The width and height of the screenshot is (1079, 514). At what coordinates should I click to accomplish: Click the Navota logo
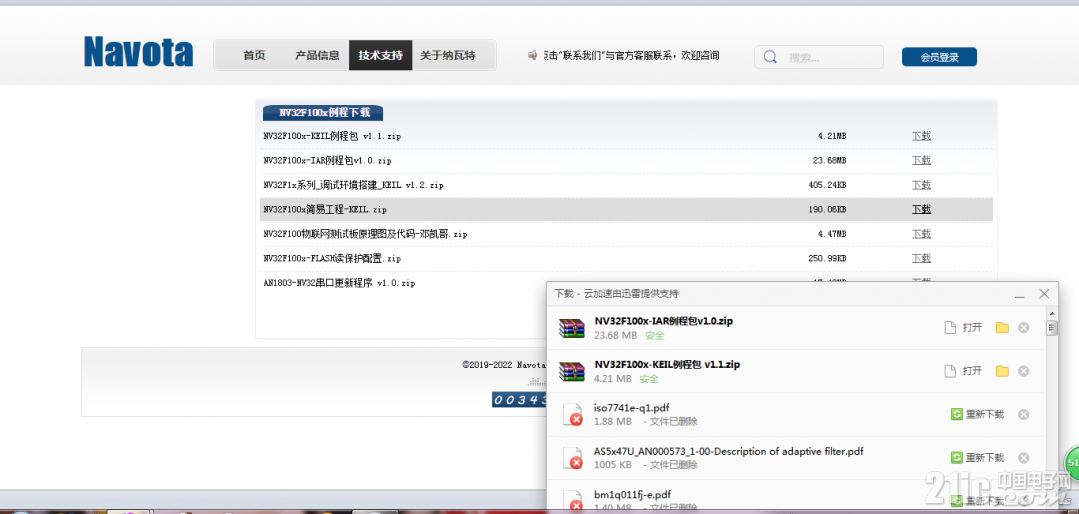(138, 53)
